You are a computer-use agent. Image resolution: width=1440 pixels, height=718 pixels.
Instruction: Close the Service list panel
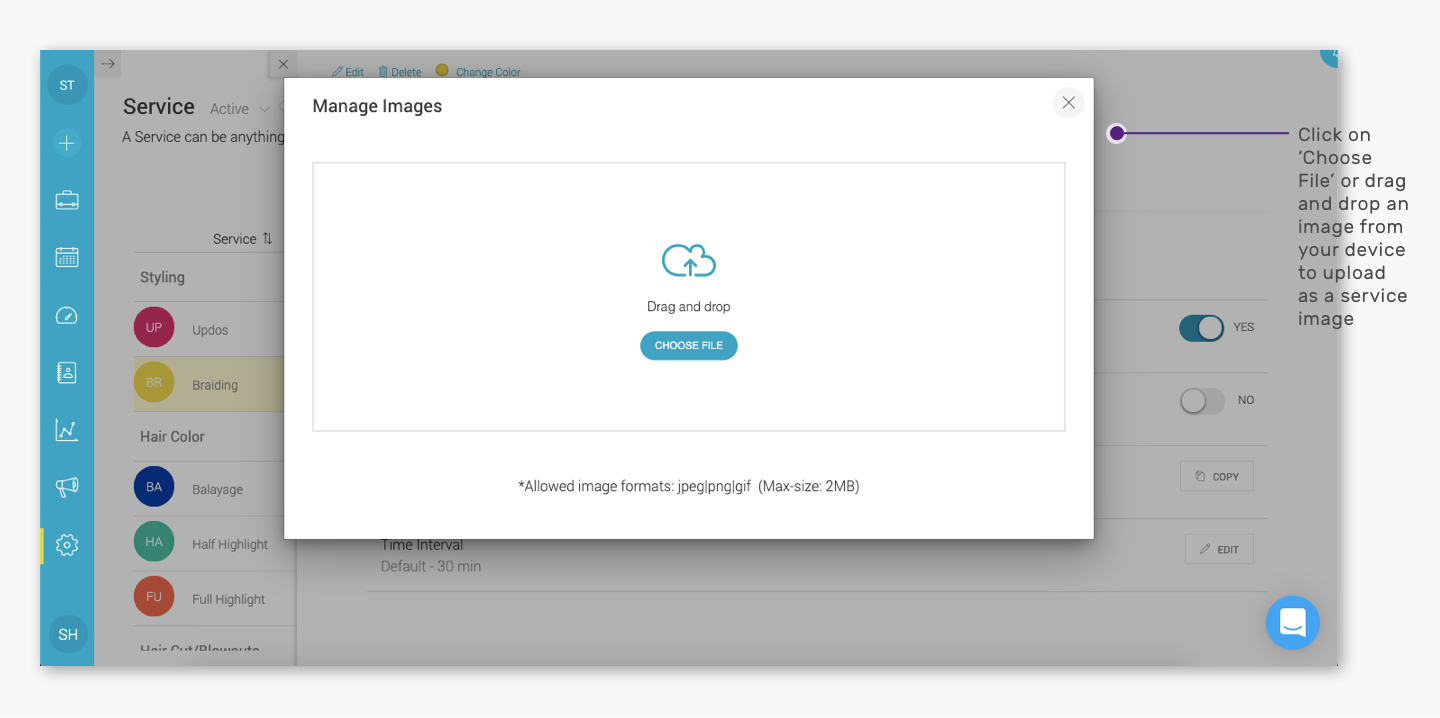(283, 64)
